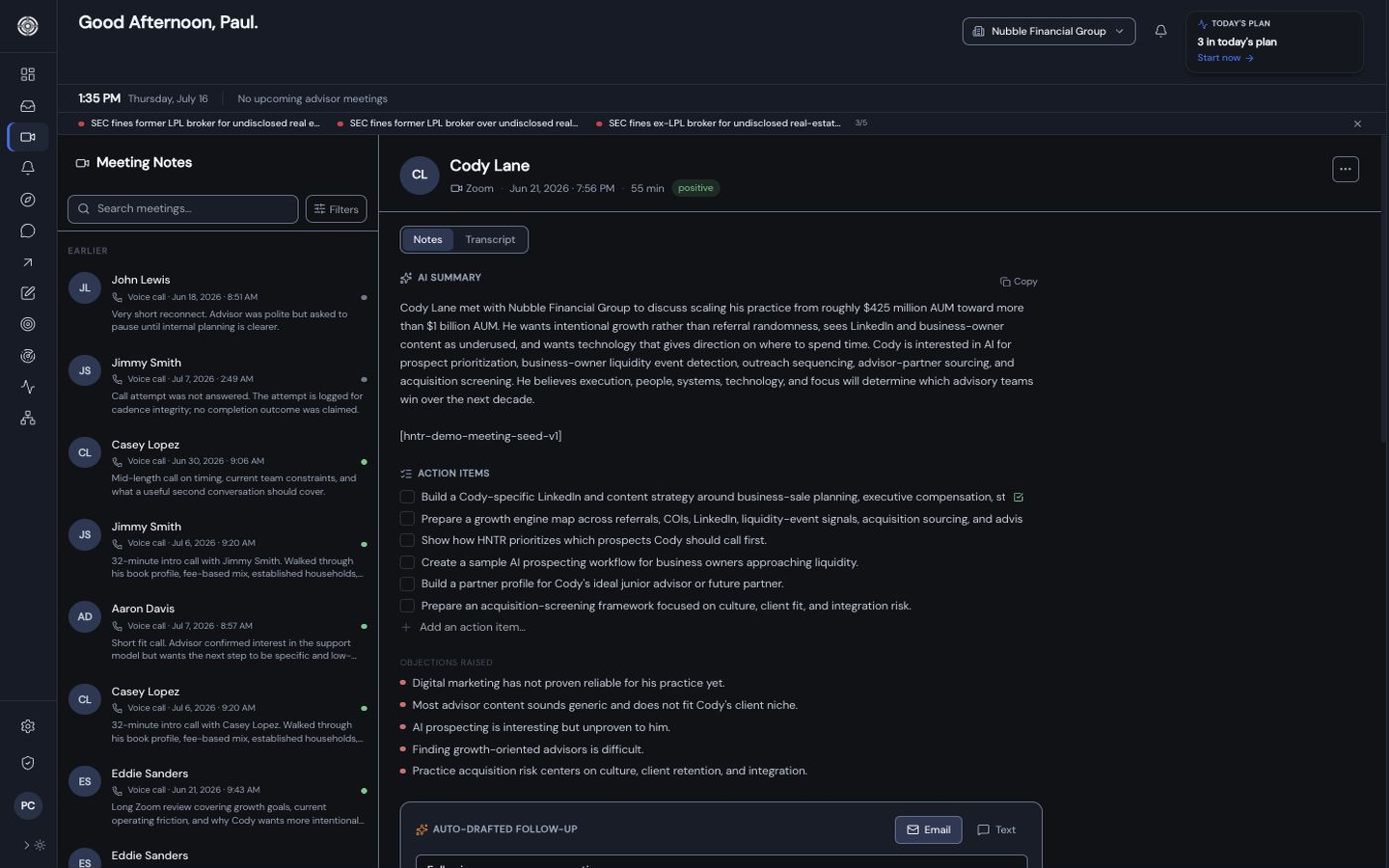The image size is (1389, 868).
Task: Click the CL avatar beside Cody Lane heading
Action: (420, 175)
